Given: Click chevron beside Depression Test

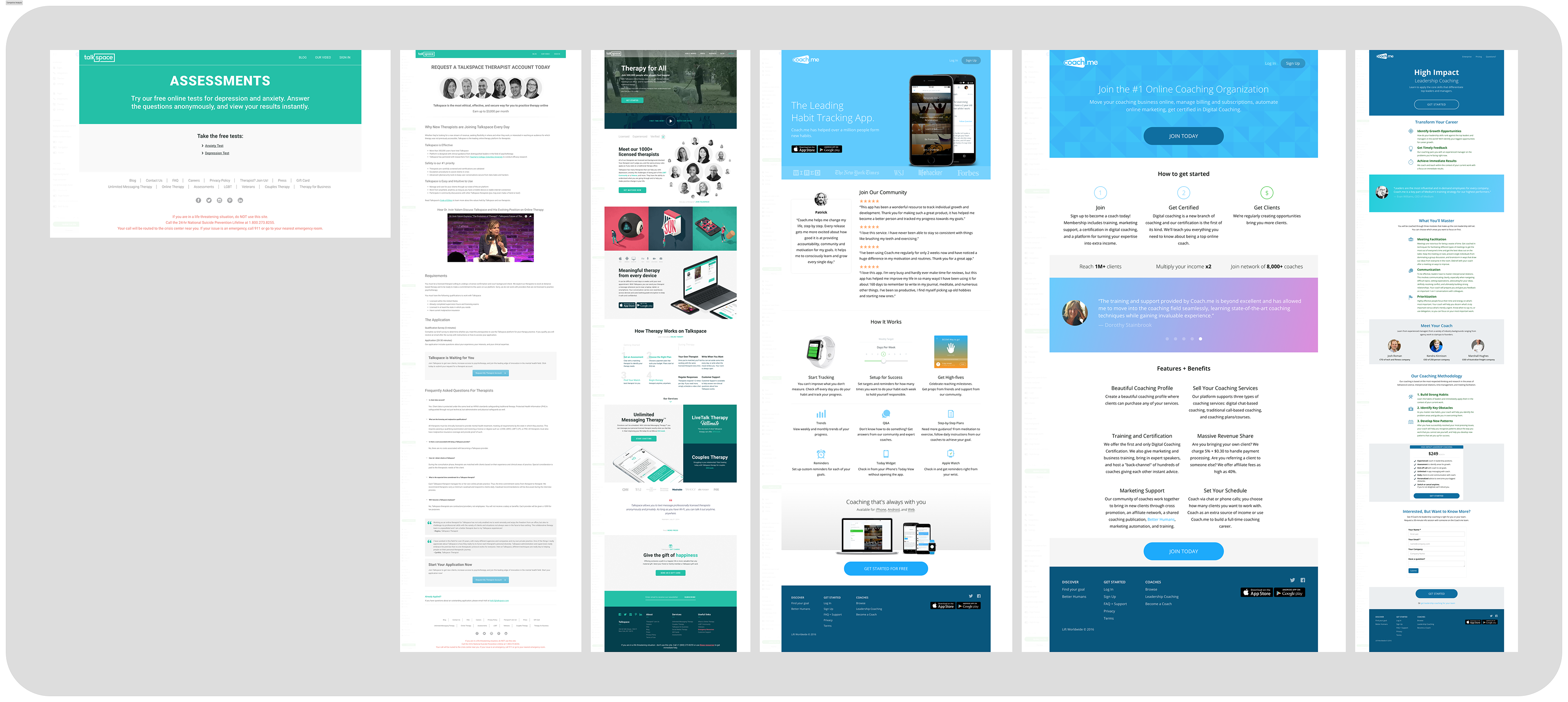Looking at the screenshot, I should pos(202,153).
